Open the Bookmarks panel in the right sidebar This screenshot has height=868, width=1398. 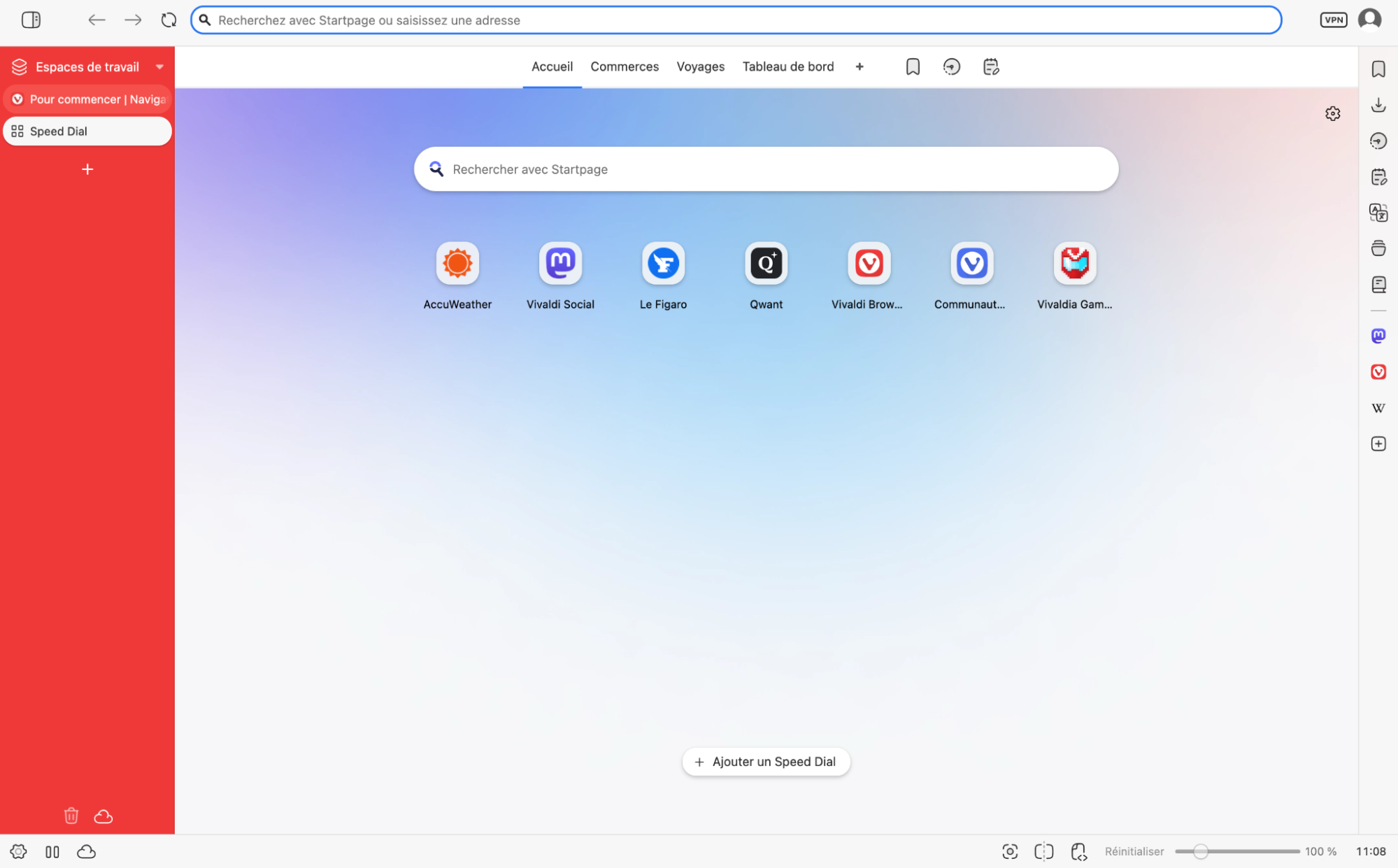pyautogui.click(x=1378, y=69)
